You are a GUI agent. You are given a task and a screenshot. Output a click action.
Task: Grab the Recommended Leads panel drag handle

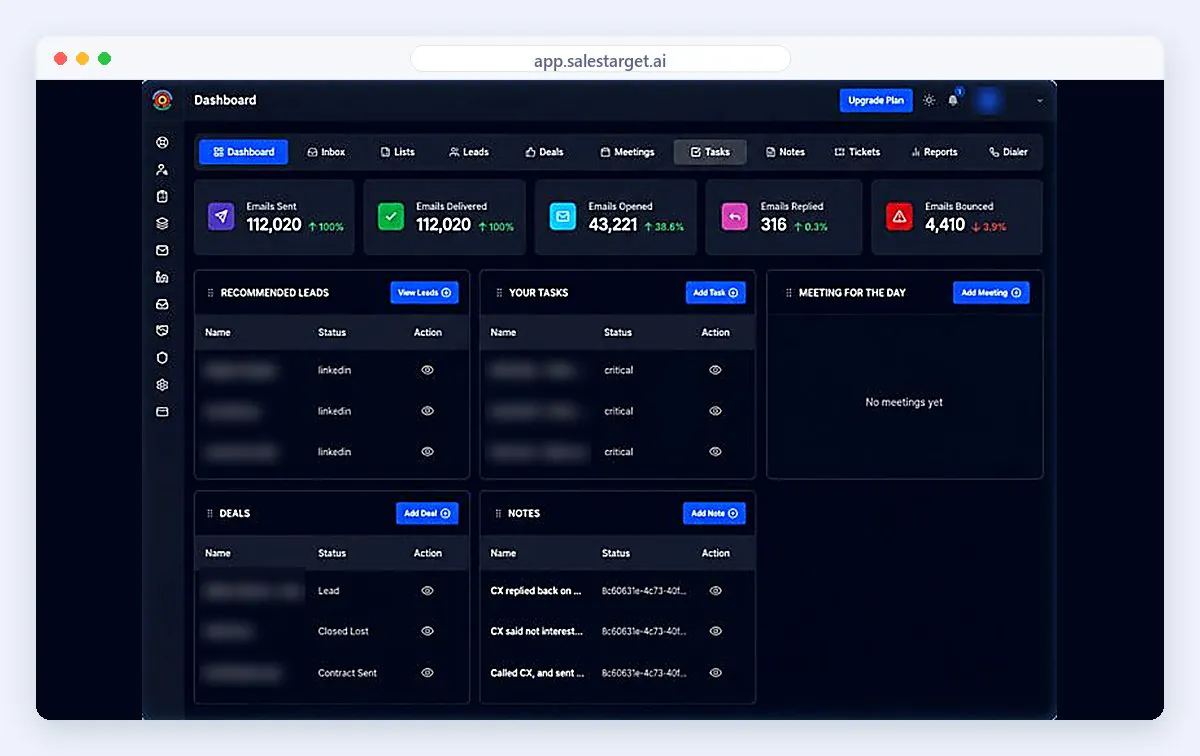(210, 293)
